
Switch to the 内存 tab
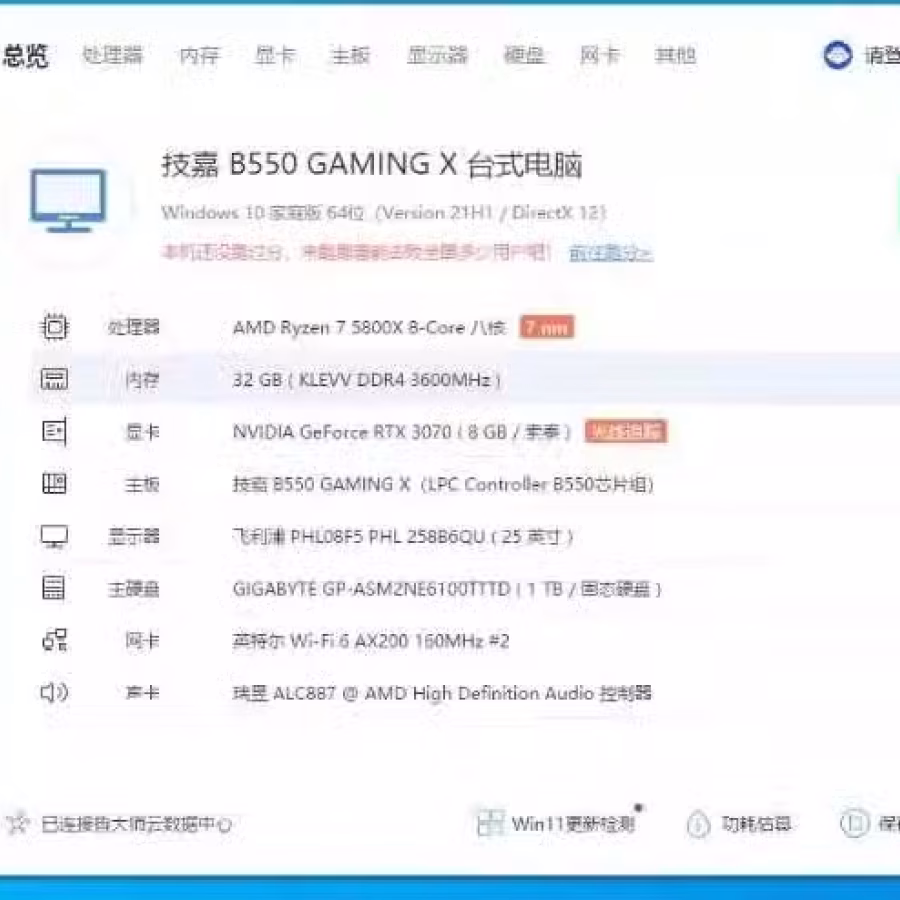[x=200, y=56]
